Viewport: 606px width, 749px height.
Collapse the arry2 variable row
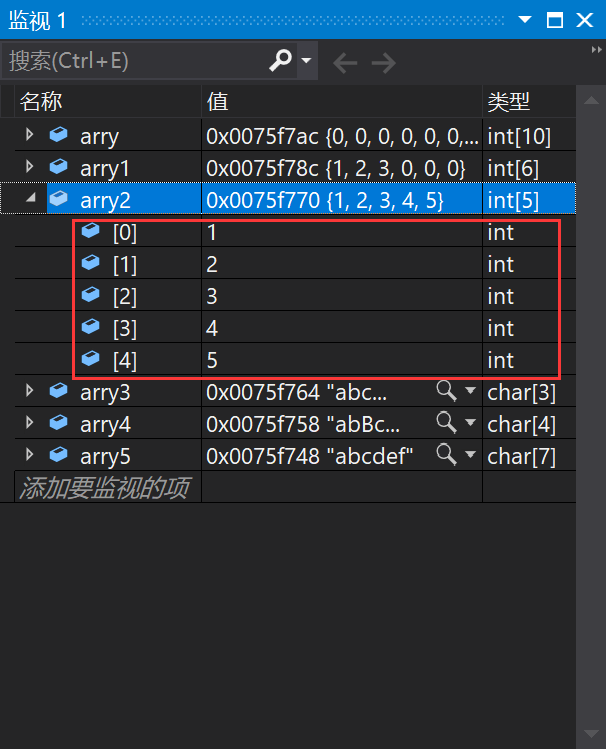(31, 198)
